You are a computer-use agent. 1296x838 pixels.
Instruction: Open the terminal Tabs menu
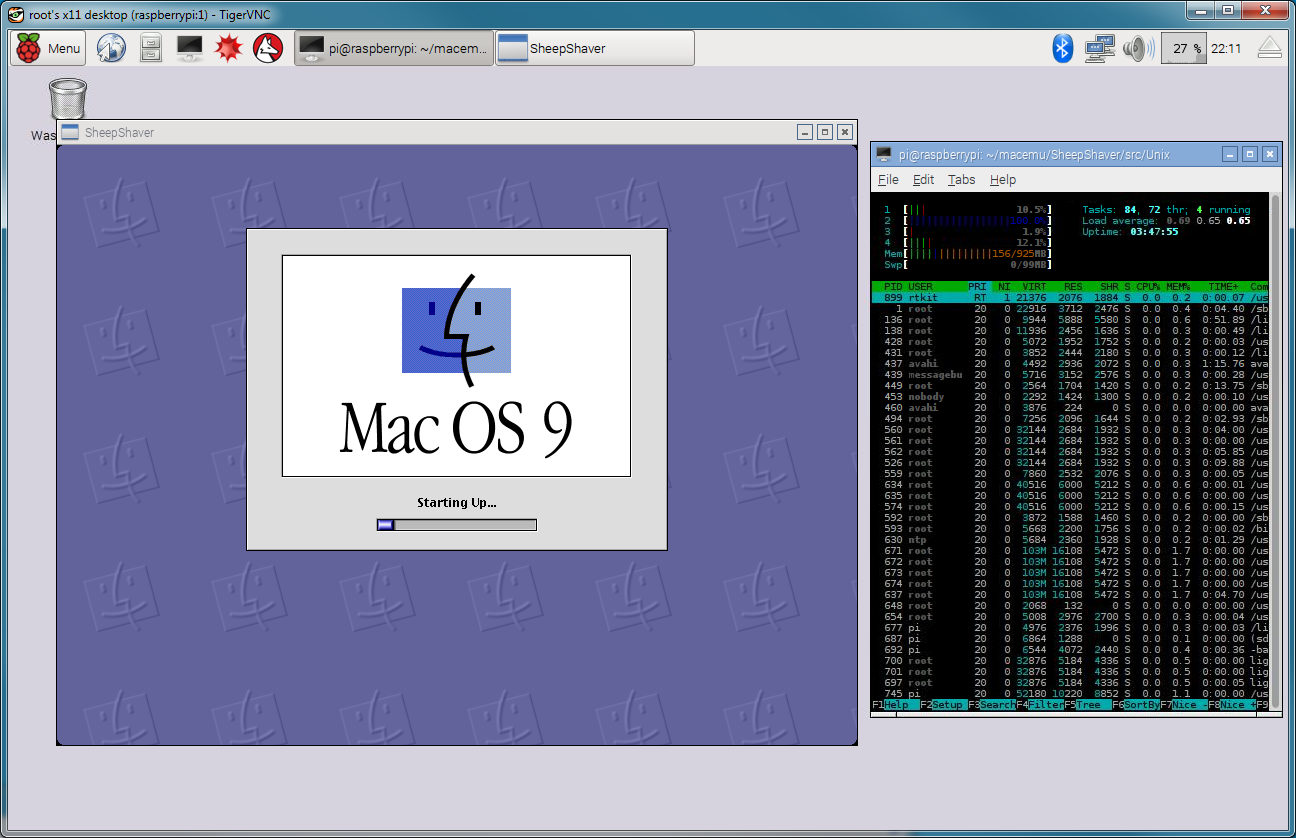[961, 180]
